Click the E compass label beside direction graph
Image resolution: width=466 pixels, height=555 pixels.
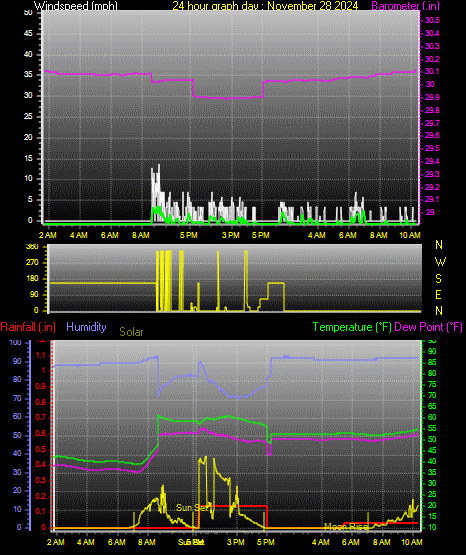click(438, 294)
